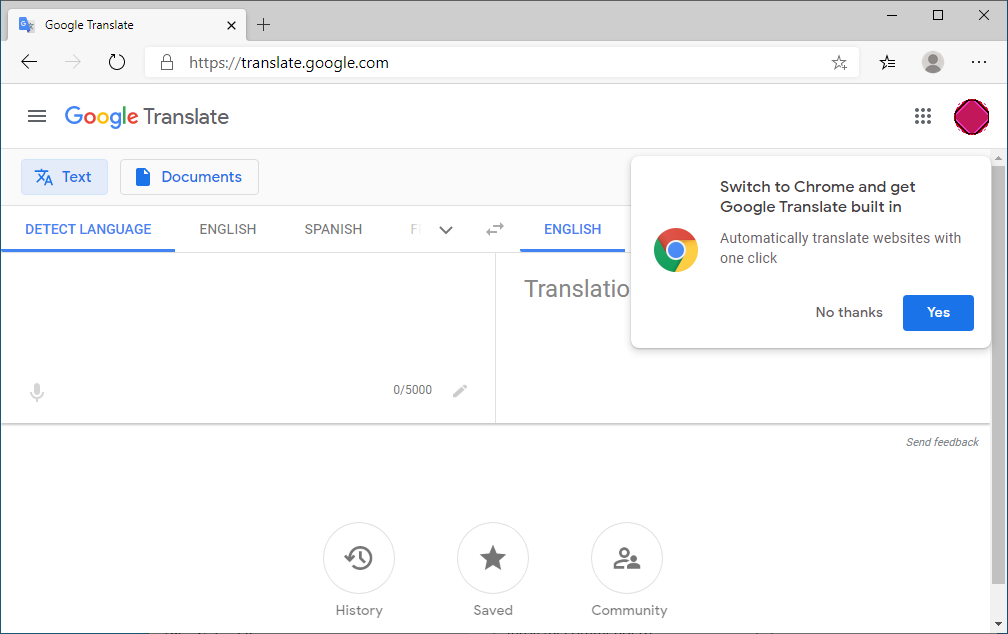Select the Google Translate browser tab
Image resolution: width=1008 pixels, height=634 pixels.
(127, 25)
